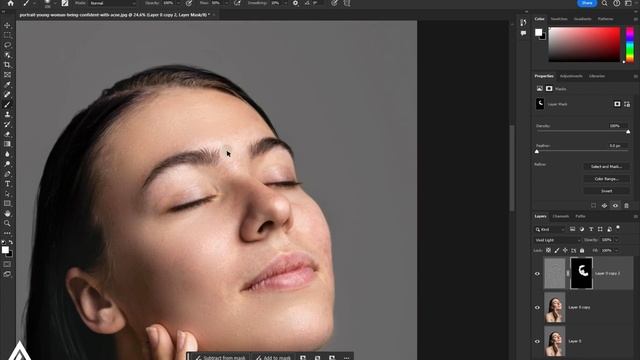Toggle the layer filter switch

click(618, 228)
